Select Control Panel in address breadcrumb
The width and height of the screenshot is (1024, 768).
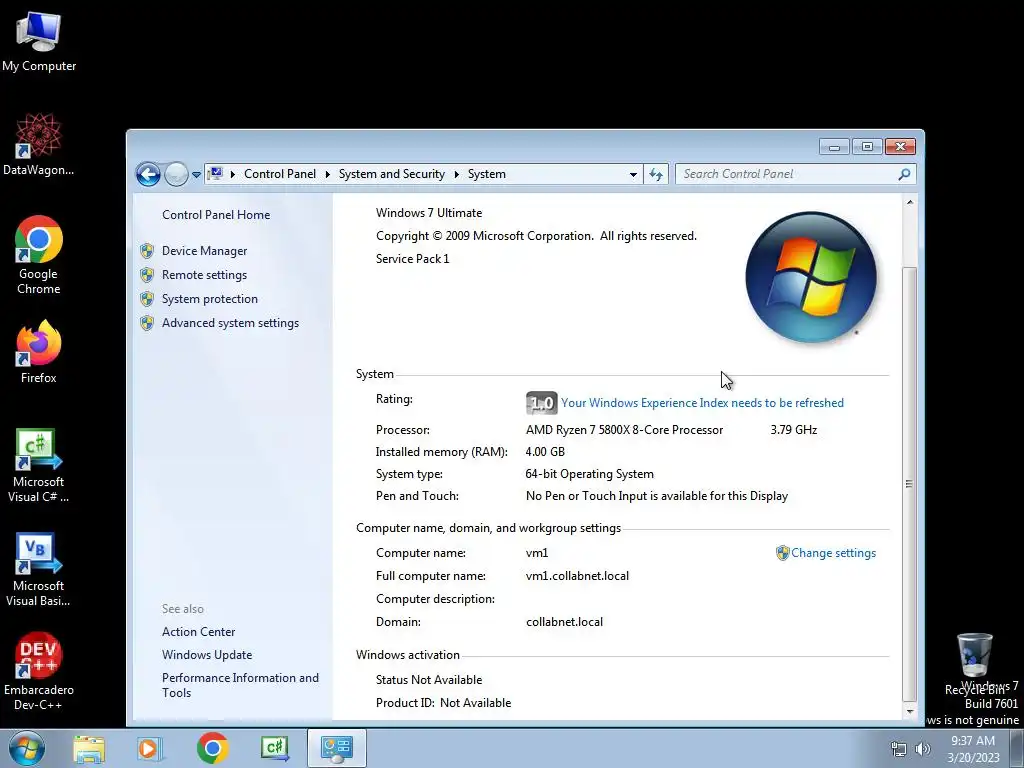point(280,174)
